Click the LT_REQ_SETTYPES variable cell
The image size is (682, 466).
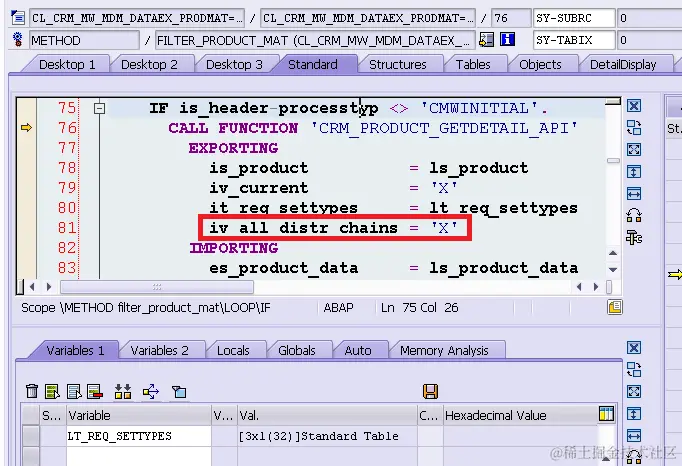pyautogui.click(x=139, y=436)
